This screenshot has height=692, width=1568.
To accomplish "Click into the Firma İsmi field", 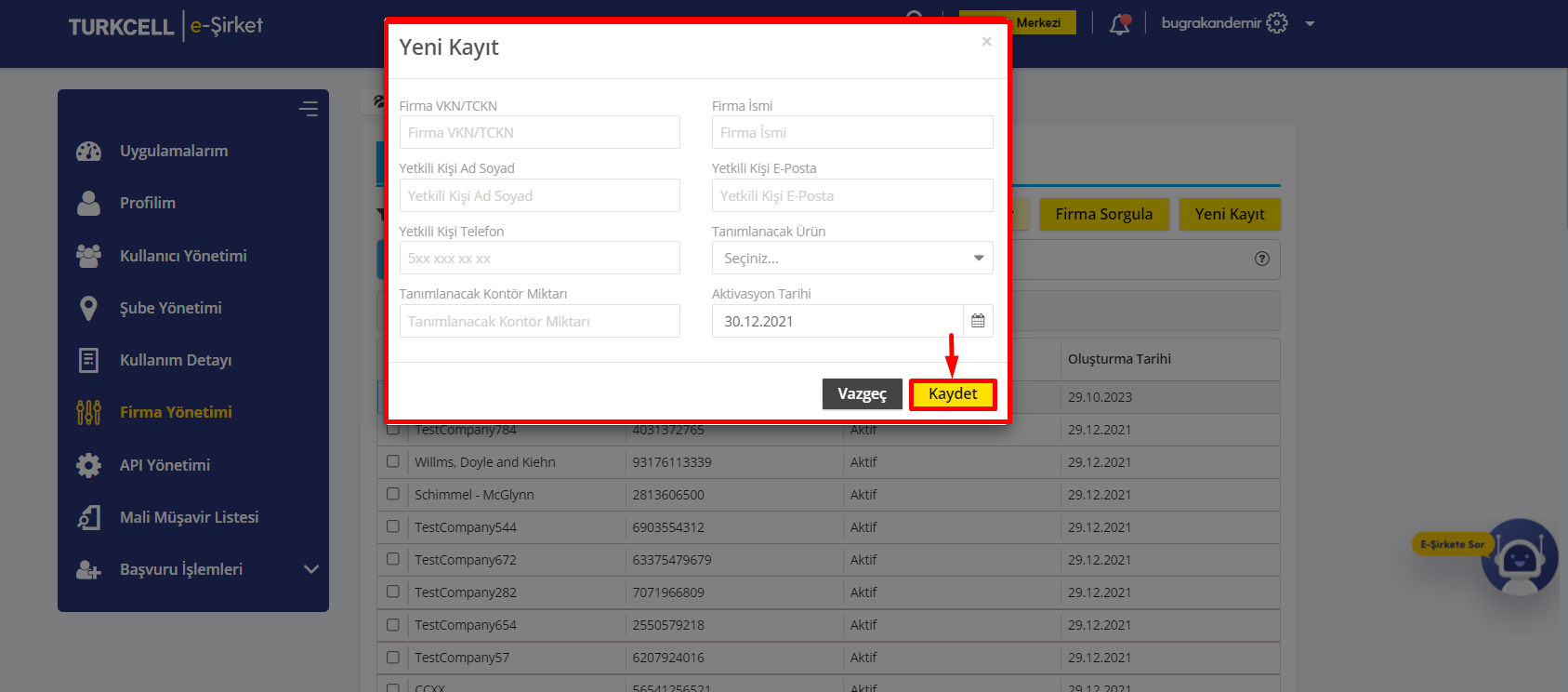I will [x=852, y=132].
